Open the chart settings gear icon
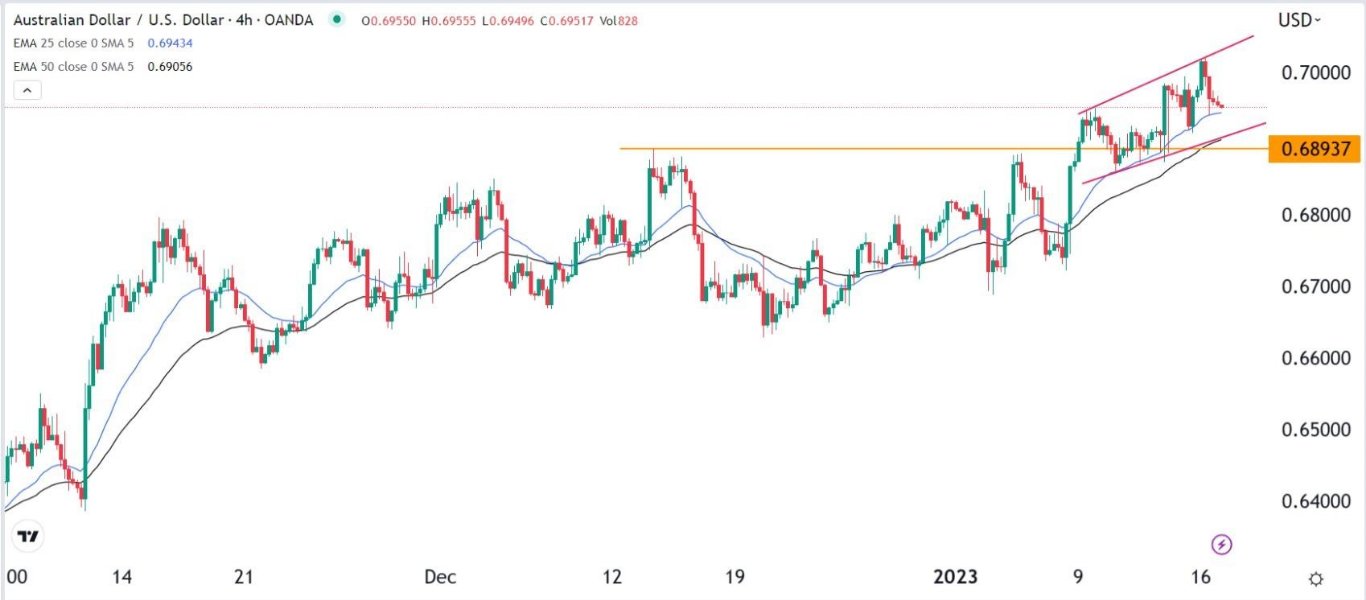Viewport: 1366px width, 600px height. click(1317, 578)
